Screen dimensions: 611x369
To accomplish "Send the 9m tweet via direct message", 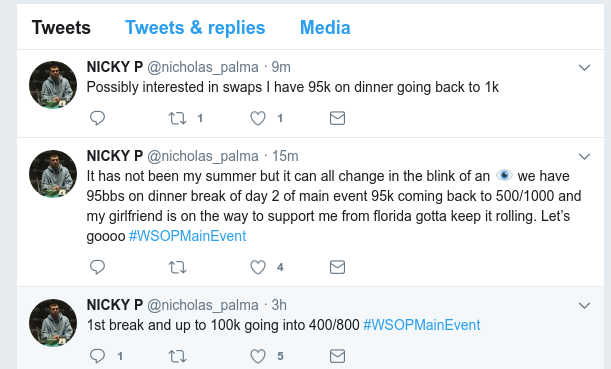I will [337, 118].
